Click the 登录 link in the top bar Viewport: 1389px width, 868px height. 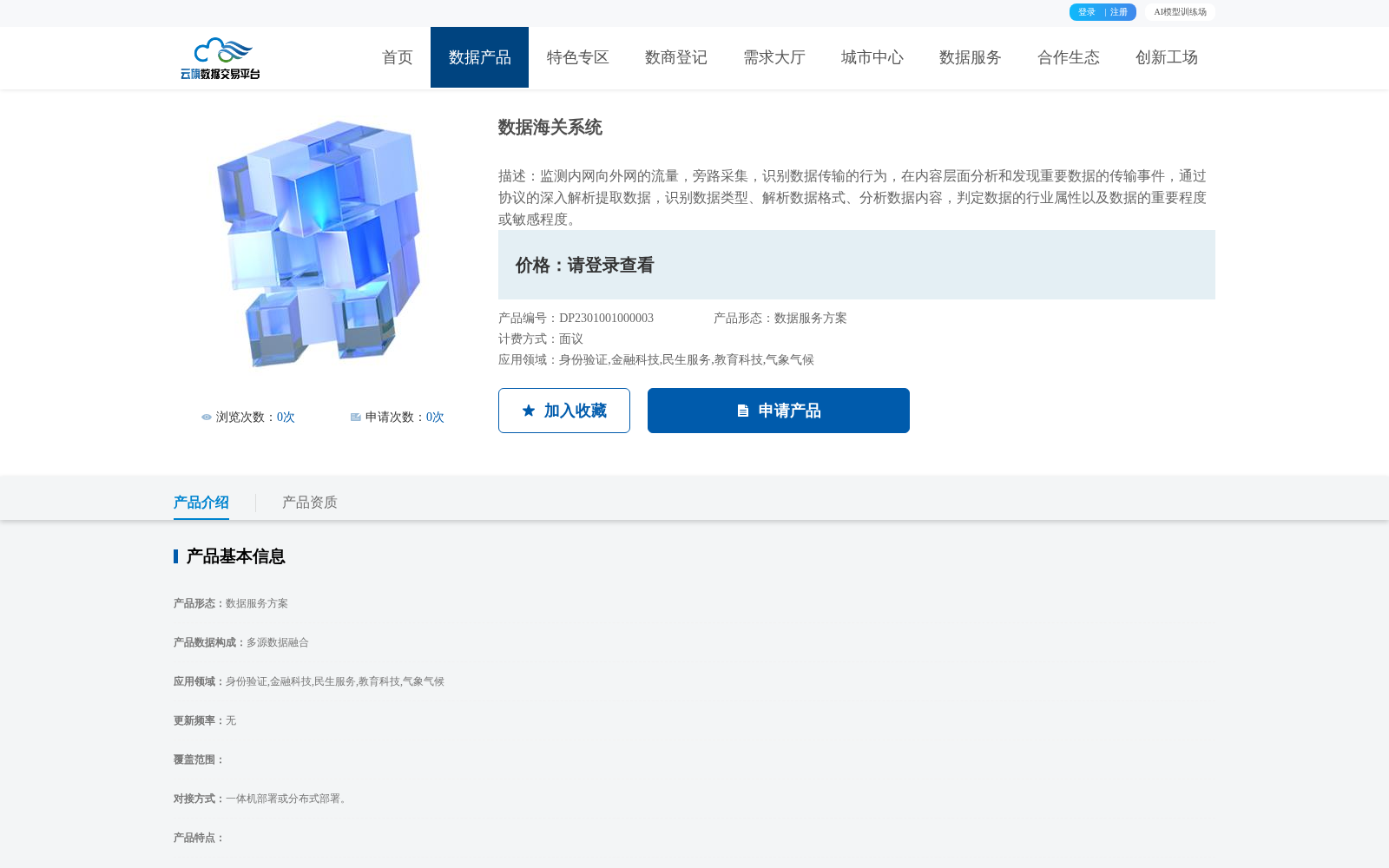pyautogui.click(x=1087, y=12)
